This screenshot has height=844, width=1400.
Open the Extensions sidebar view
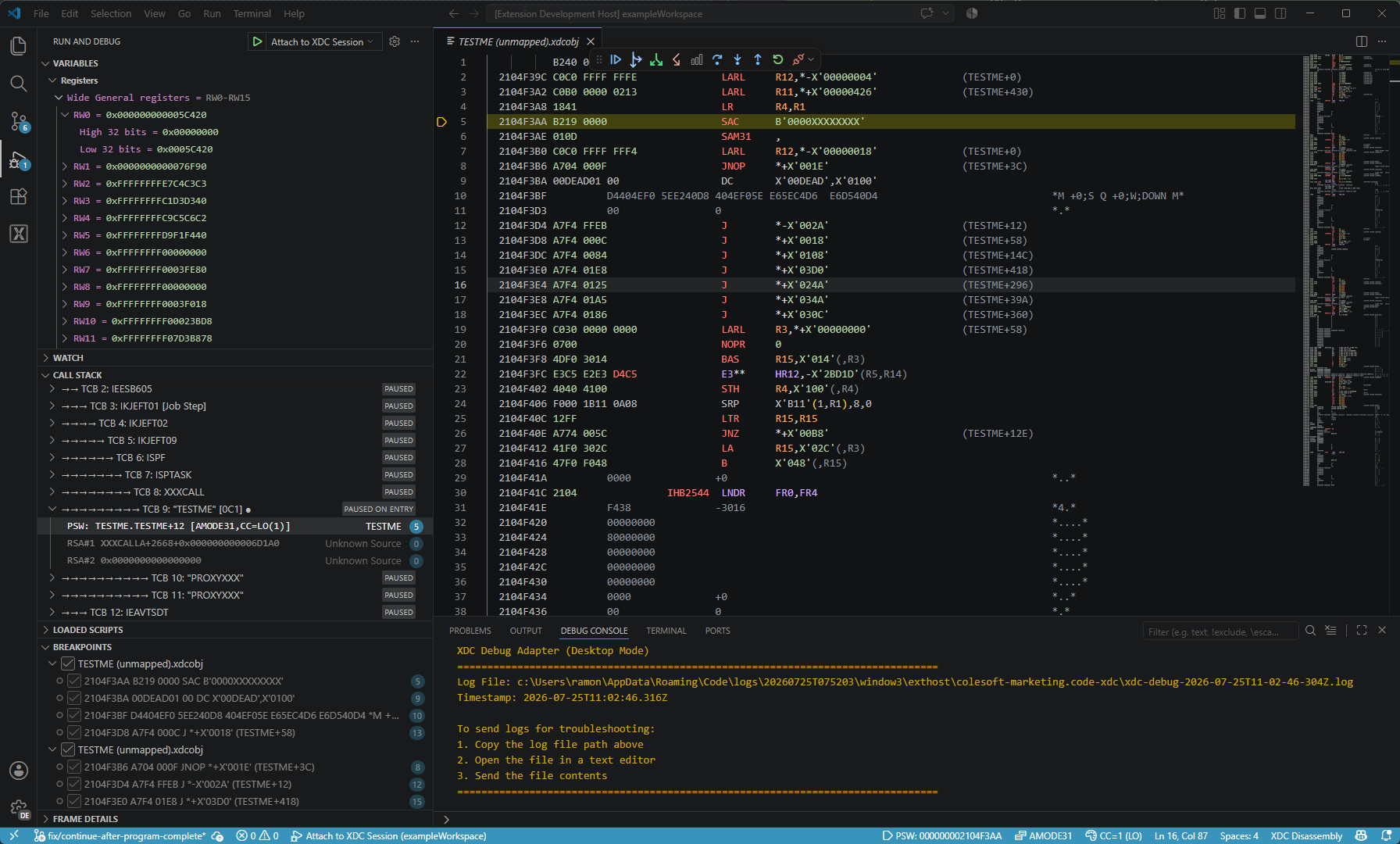(19, 196)
